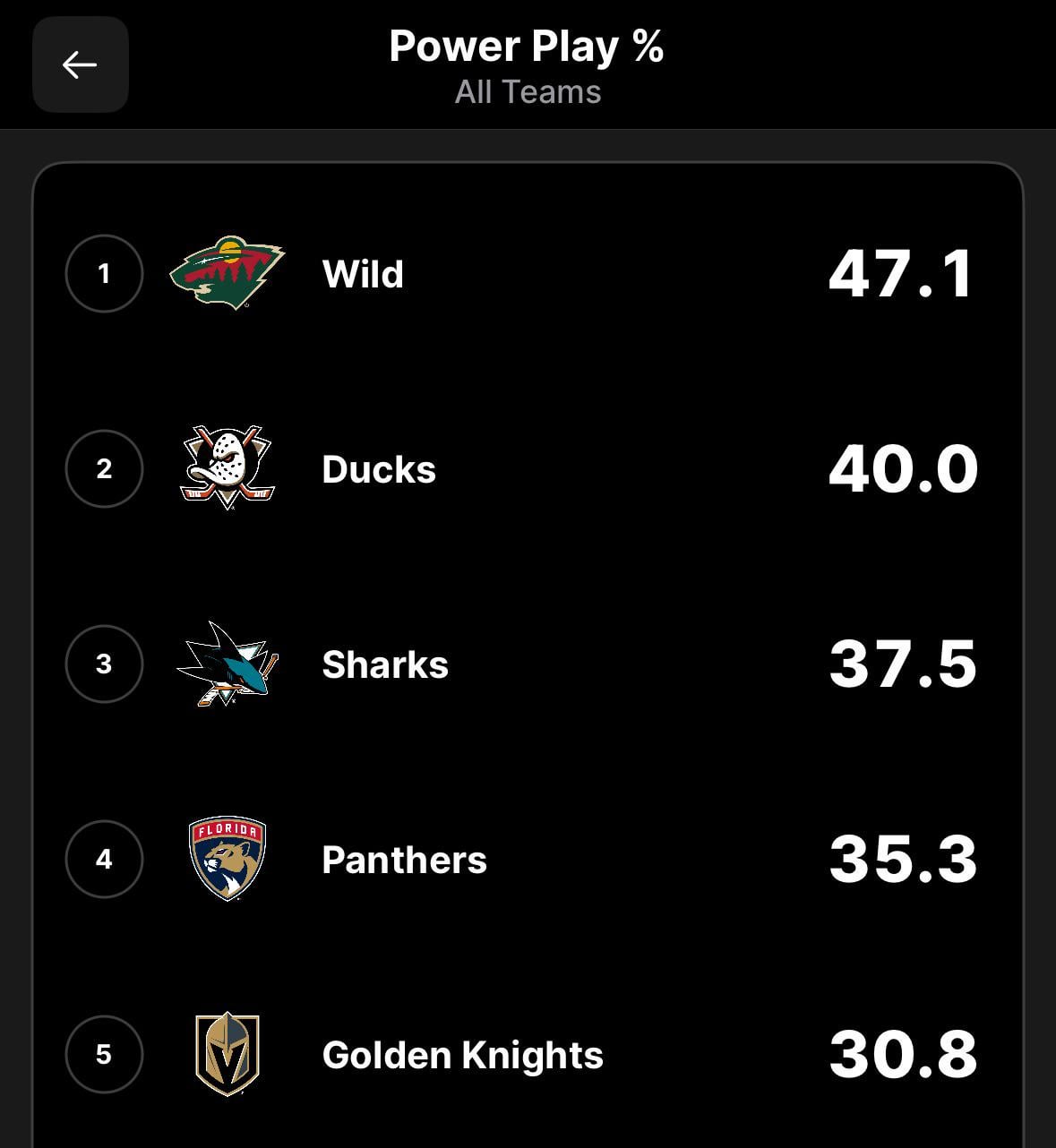This screenshot has height=1148, width=1056.
Task: Open the Golden Knights team name
Action: click(462, 1055)
